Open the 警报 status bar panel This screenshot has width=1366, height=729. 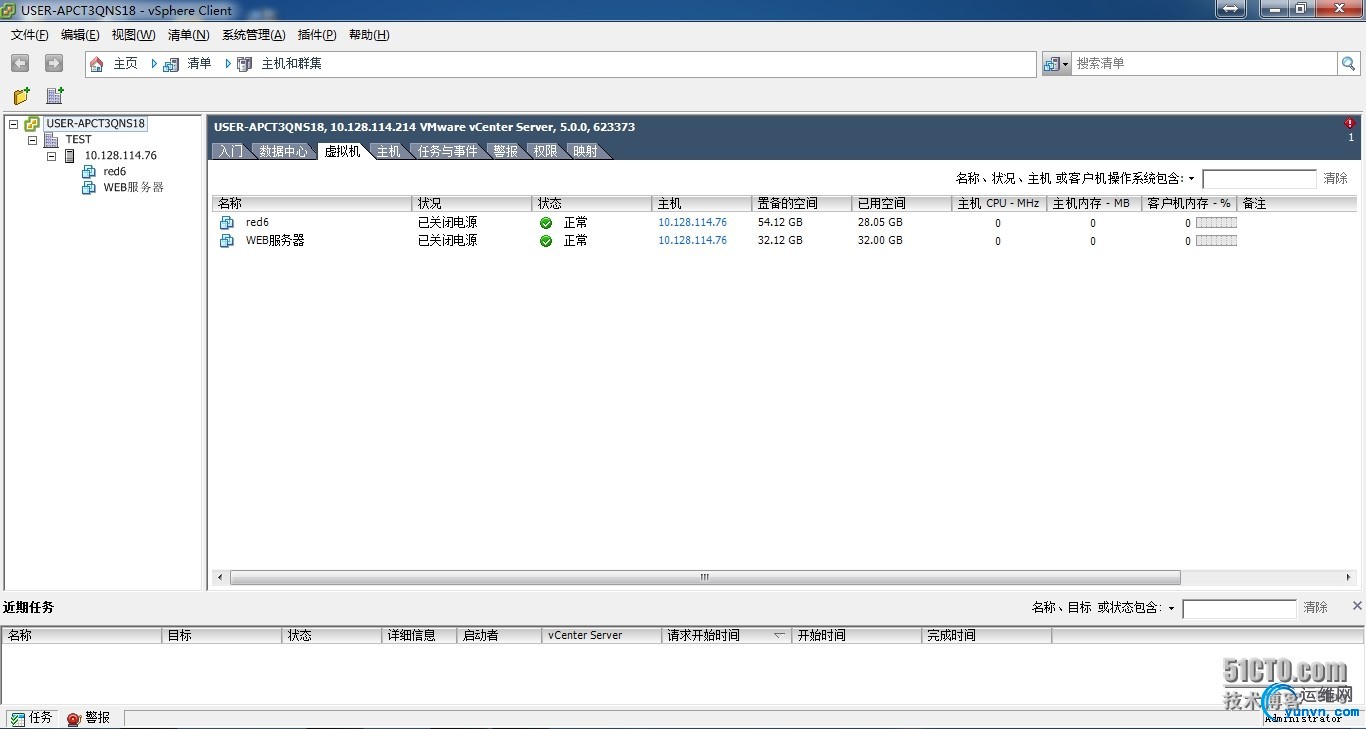click(x=88, y=718)
